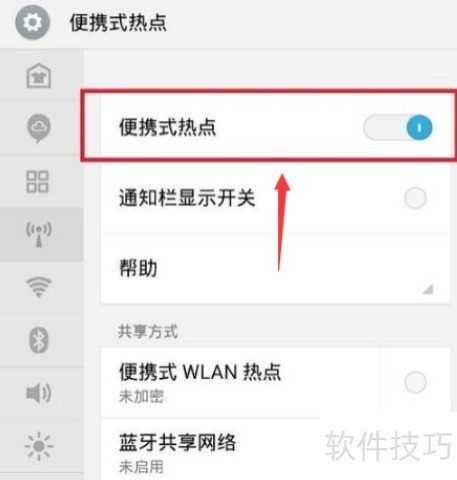Click the 未加密 status text
Screen dimensions: 457x480
[x=141, y=396]
